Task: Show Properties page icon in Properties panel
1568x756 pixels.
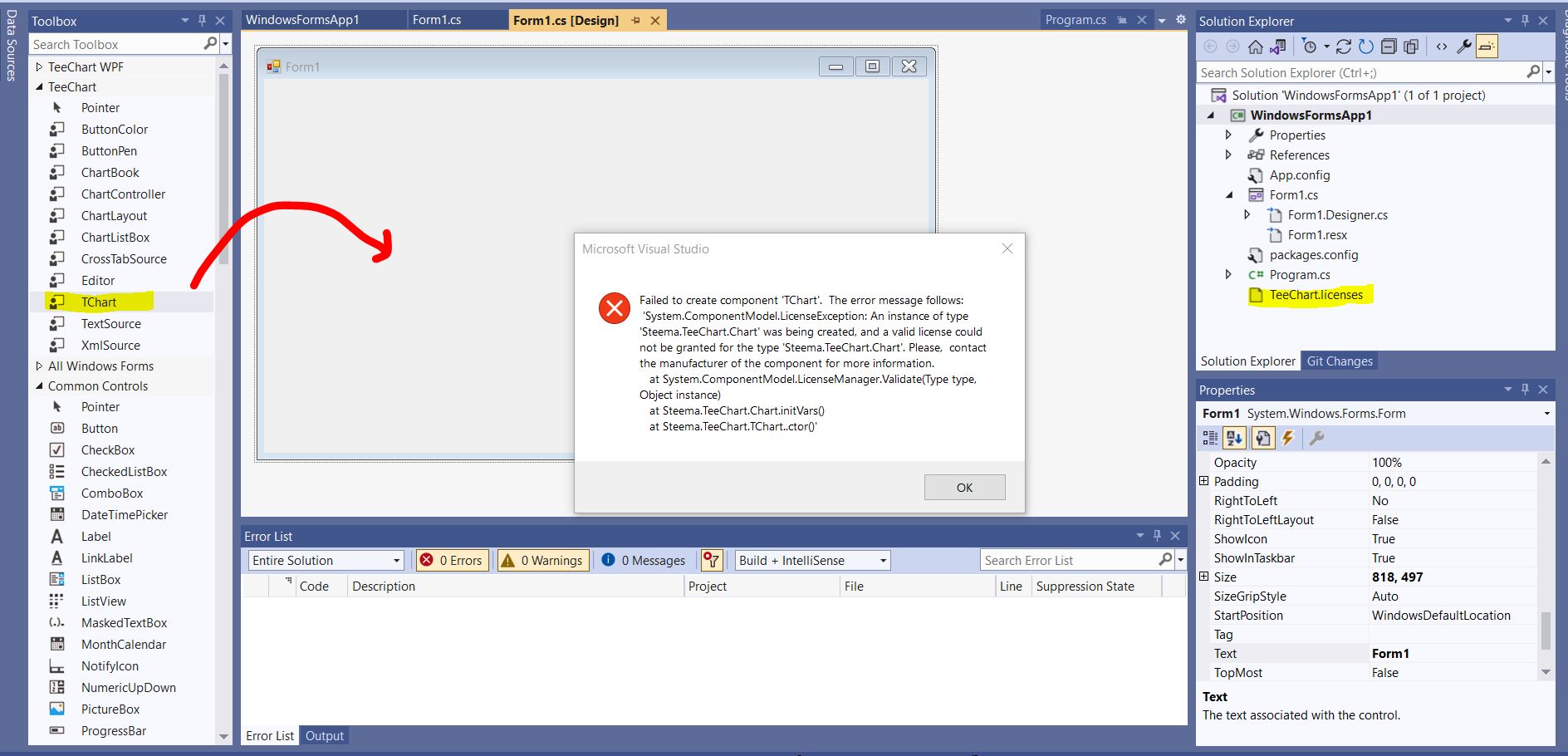Action: point(1262,438)
